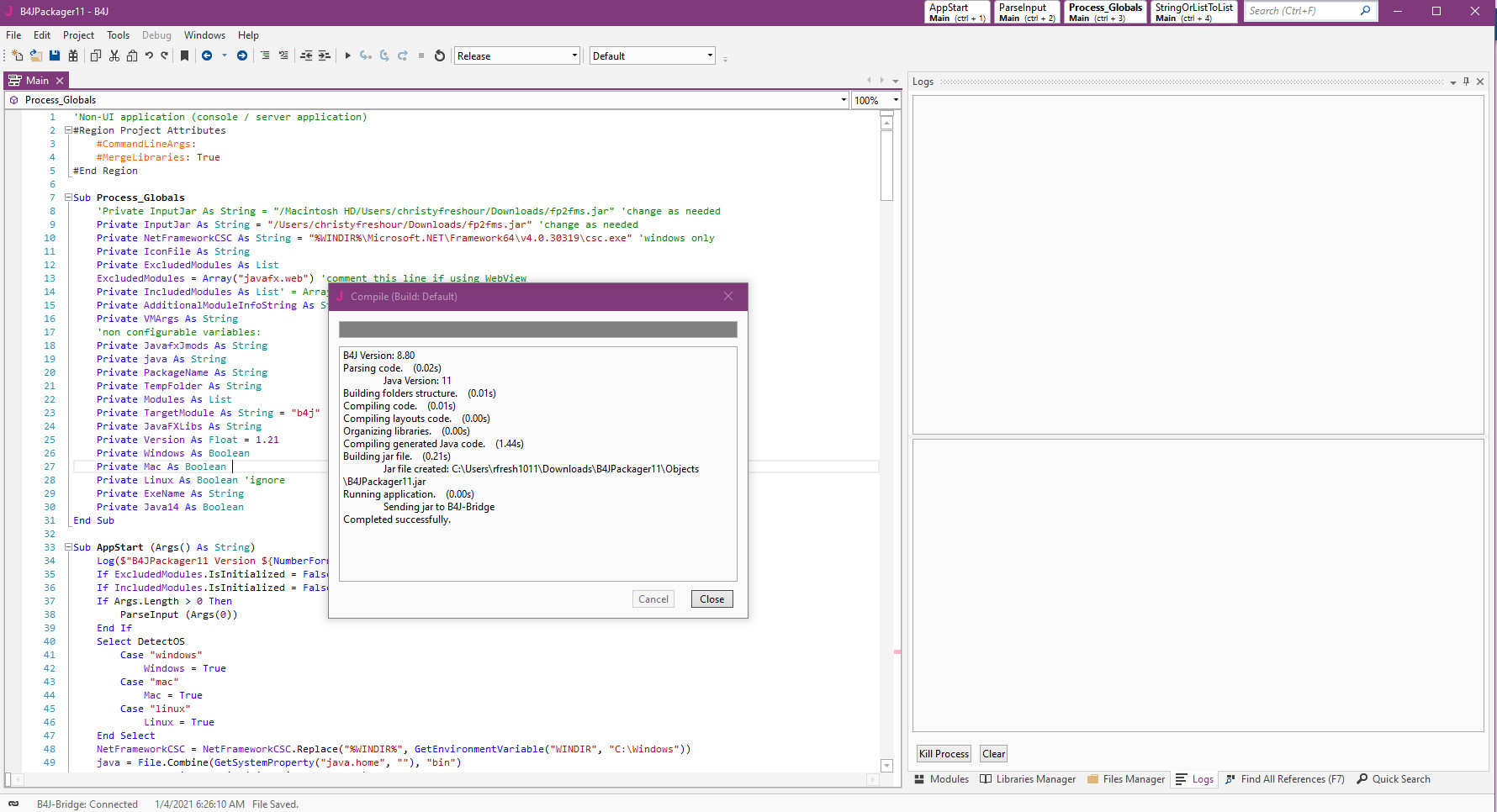1497x812 pixels.
Task: Navigate forward with the blue right arrow
Action: coord(242,55)
